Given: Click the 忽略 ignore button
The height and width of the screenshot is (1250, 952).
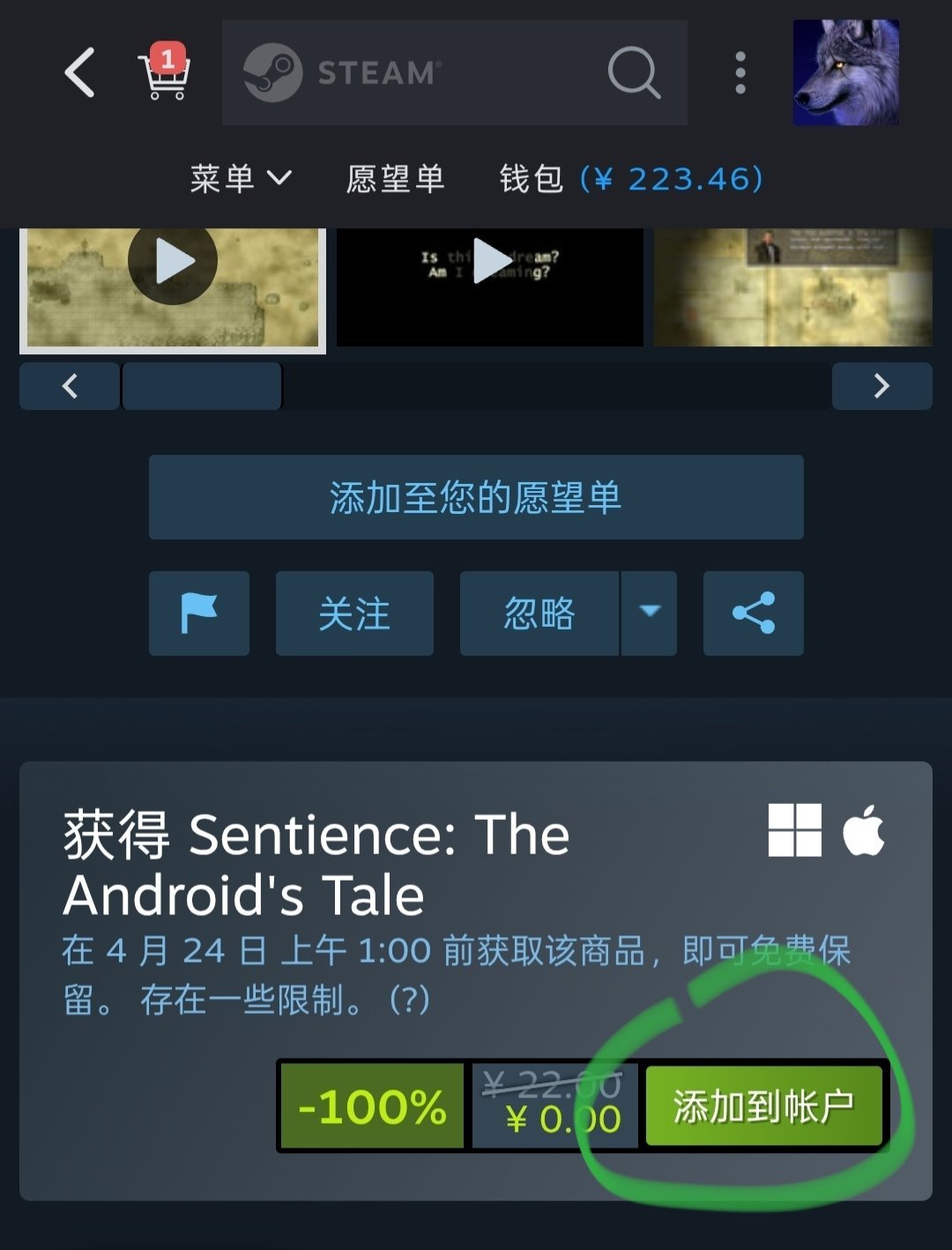Looking at the screenshot, I should 539,613.
